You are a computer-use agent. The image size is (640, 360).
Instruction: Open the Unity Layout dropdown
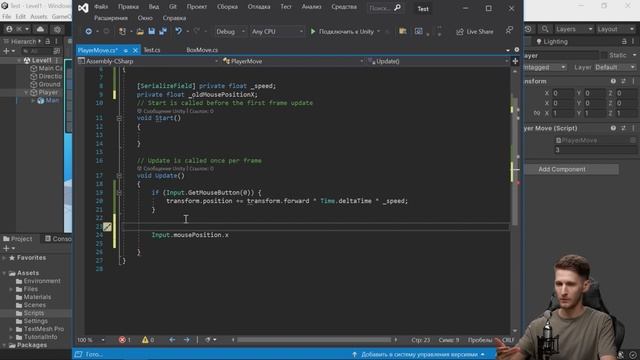(x=616, y=29)
